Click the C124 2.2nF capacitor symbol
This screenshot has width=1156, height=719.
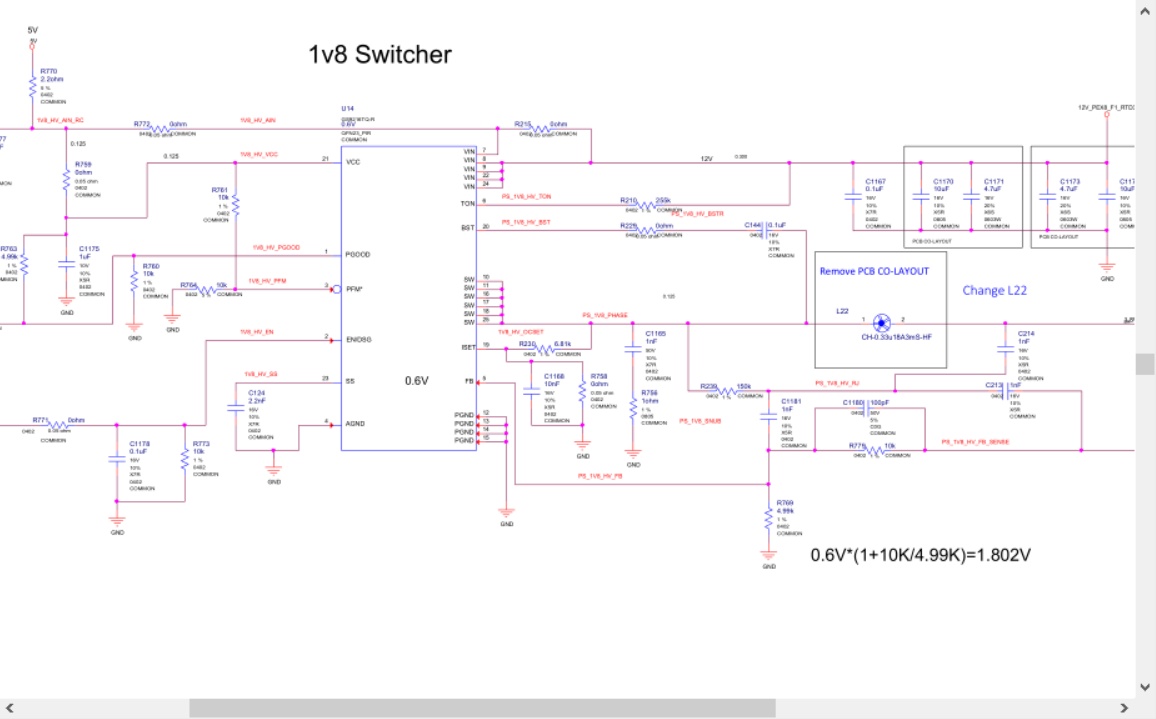tap(236, 408)
